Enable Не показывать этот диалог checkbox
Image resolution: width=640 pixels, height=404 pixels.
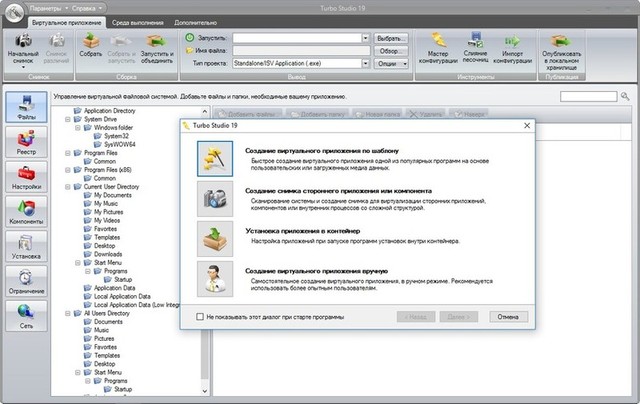pyautogui.click(x=201, y=316)
